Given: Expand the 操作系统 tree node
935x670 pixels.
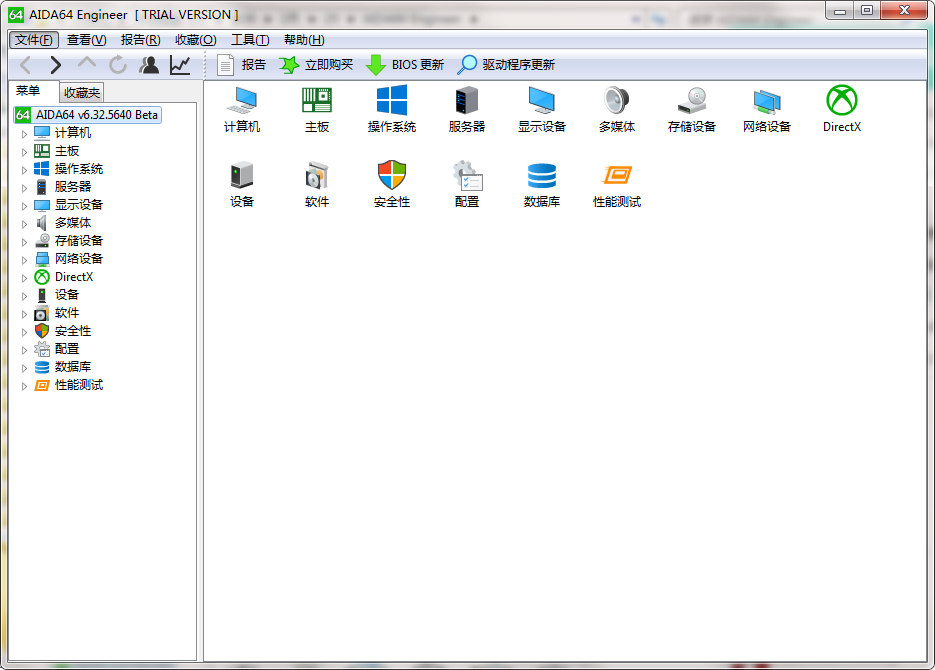Looking at the screenshot, I should coord(24,170).
